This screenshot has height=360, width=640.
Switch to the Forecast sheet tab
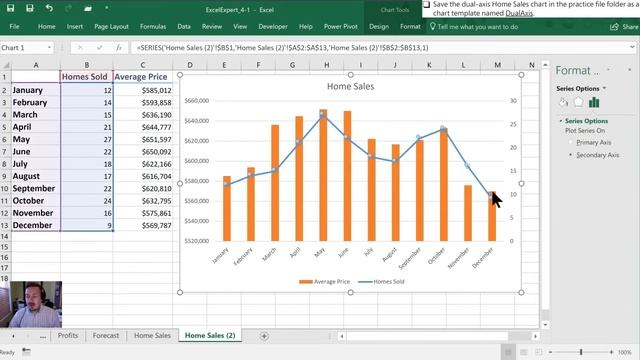coord(106,336)
